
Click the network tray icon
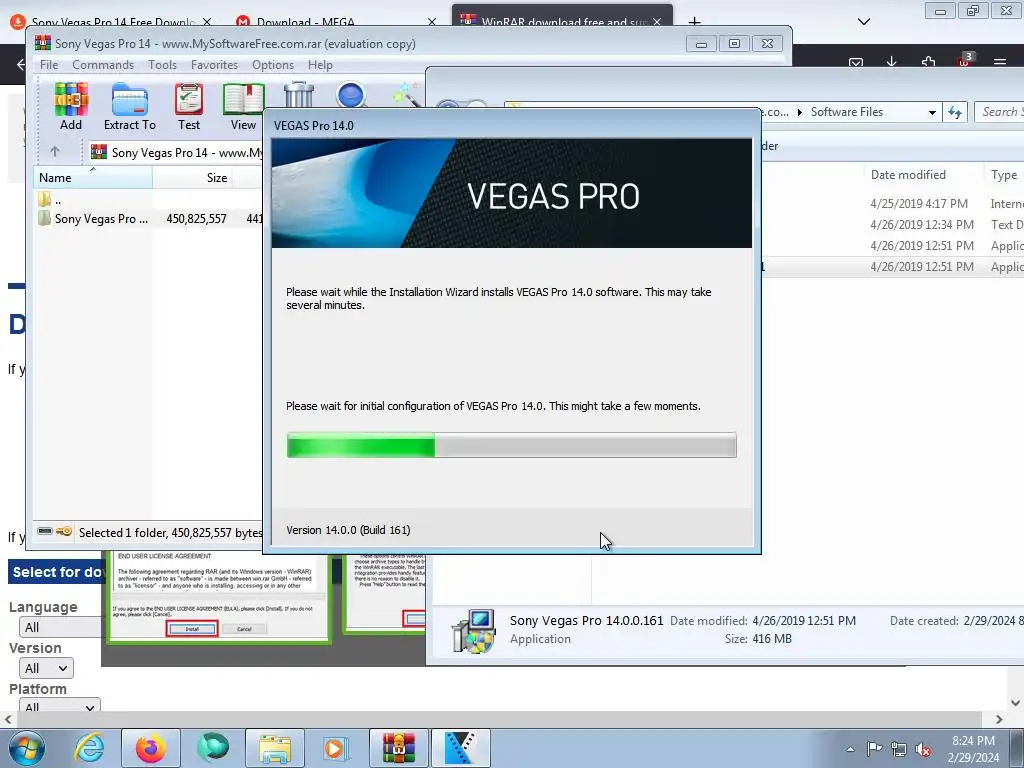coord(899,749)
